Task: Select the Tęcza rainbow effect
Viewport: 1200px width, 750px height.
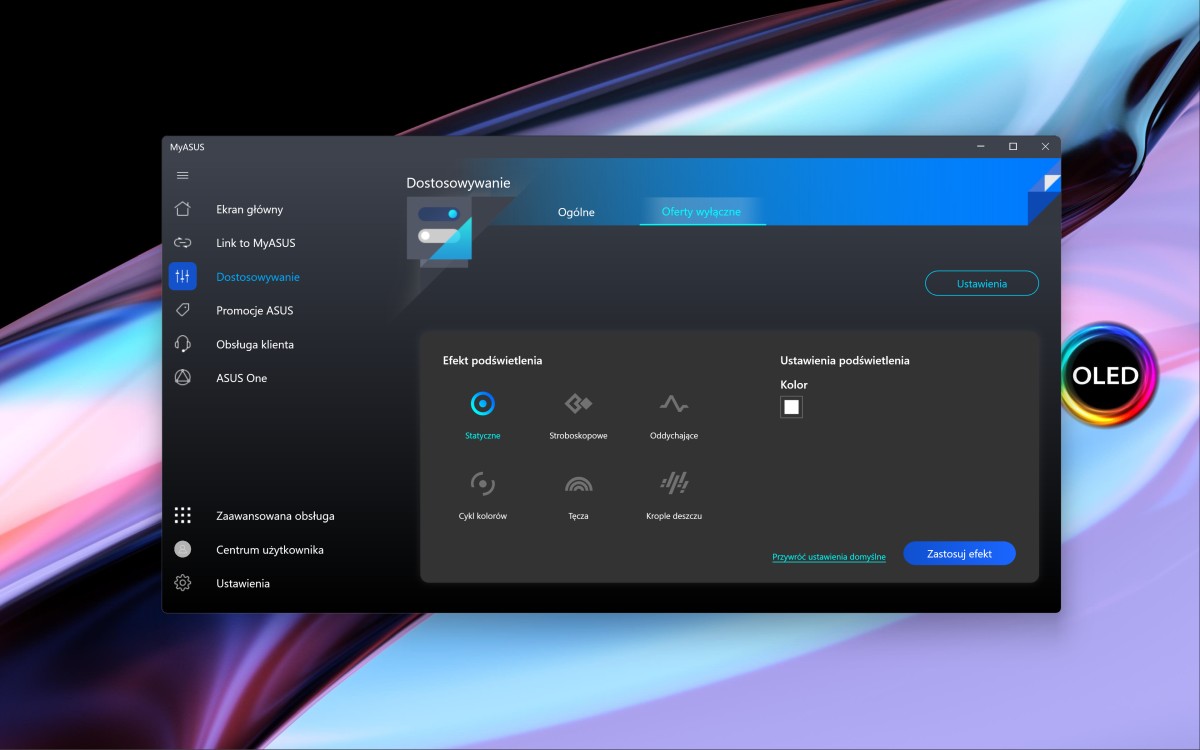Action: pyautogui.click(x=577, y=484)
